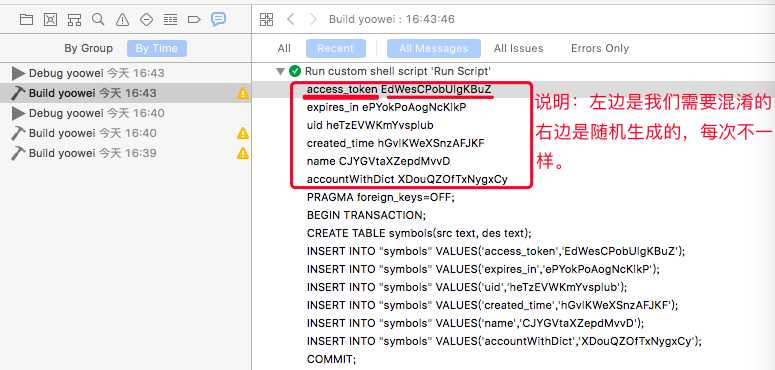
Task: Show All log entries
Action: [x=284, y=48]
